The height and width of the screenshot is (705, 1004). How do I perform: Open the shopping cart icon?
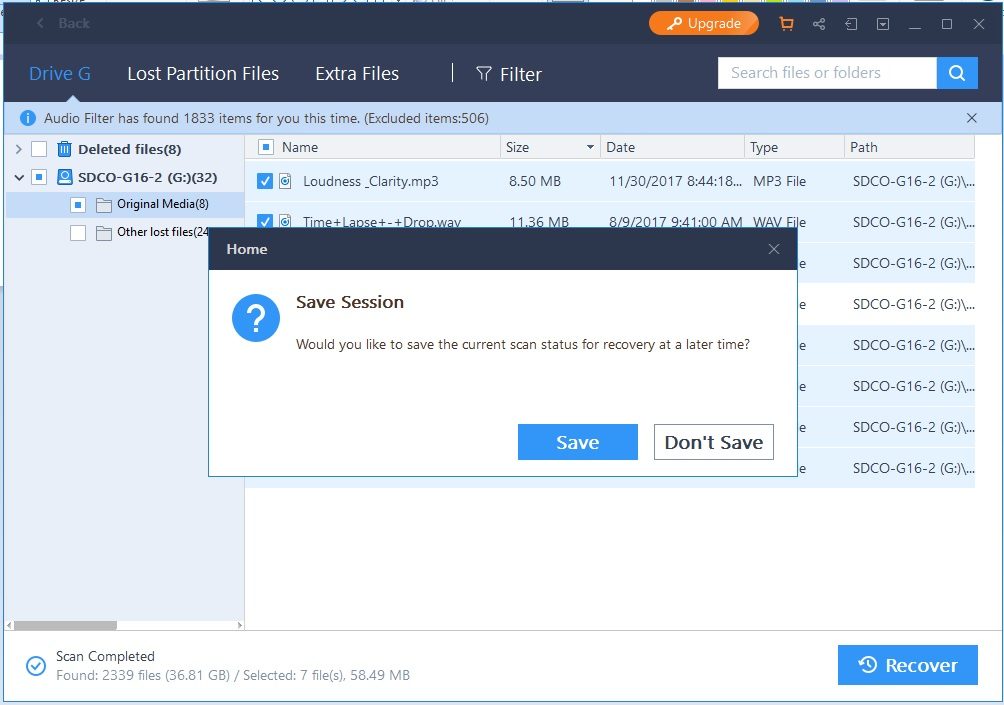(786, 24)
